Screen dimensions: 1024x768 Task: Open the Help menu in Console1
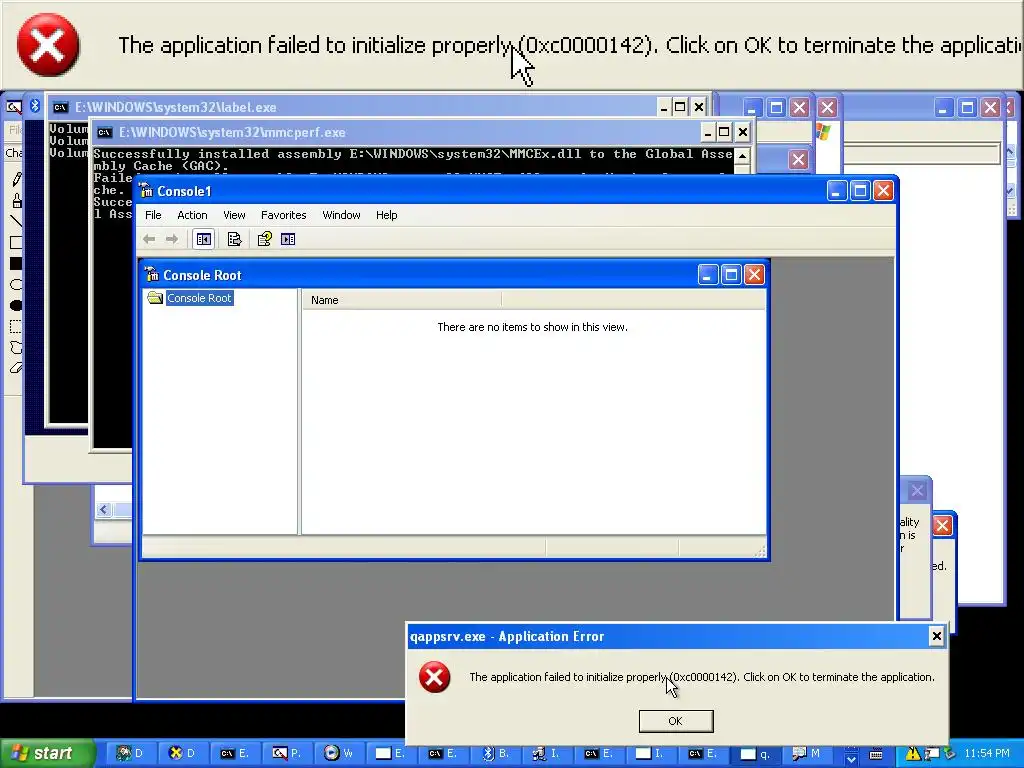tap(386, 215)
